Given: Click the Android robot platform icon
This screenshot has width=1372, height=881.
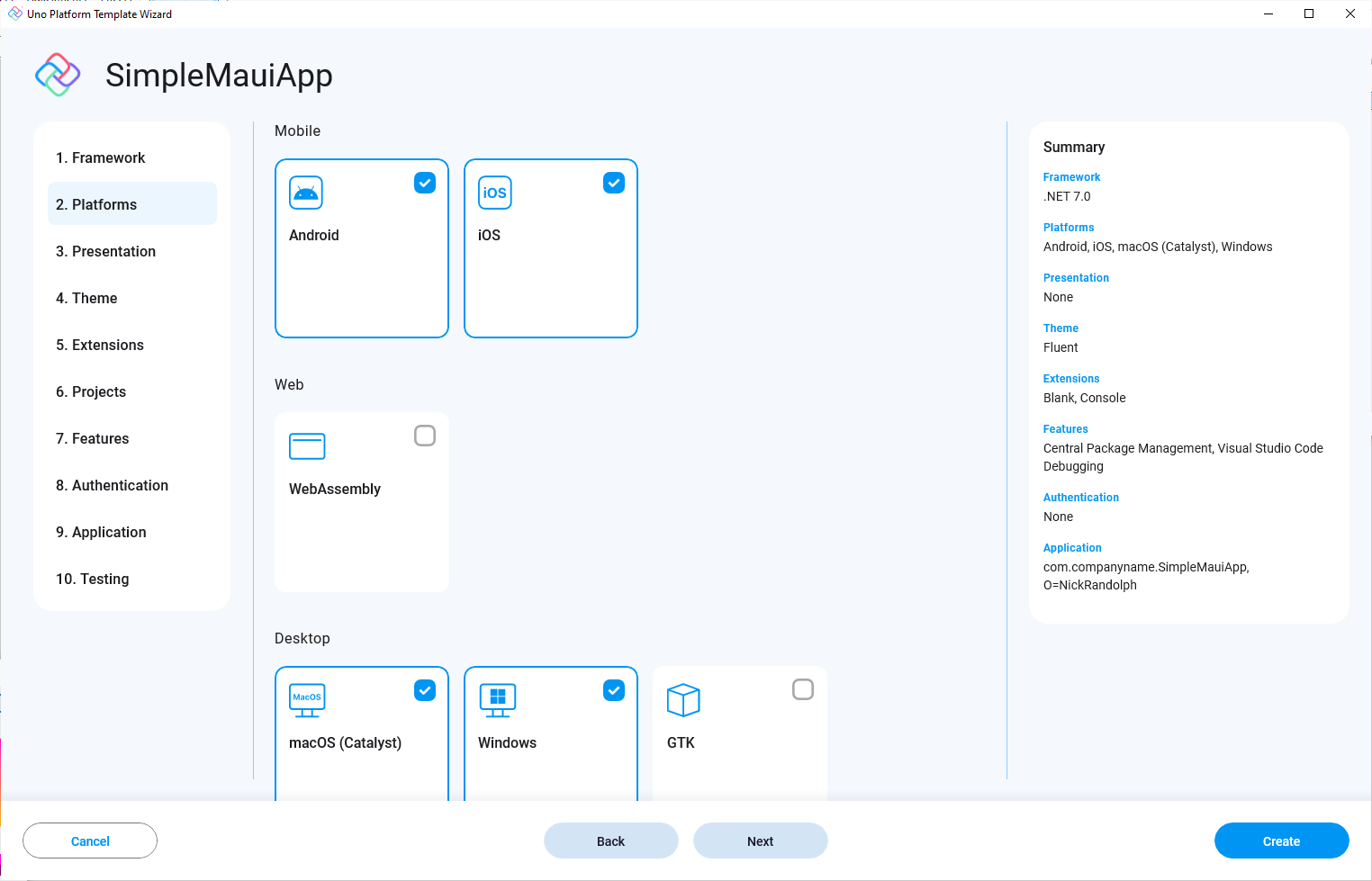Looking at the screenshot, I should 306,193.
